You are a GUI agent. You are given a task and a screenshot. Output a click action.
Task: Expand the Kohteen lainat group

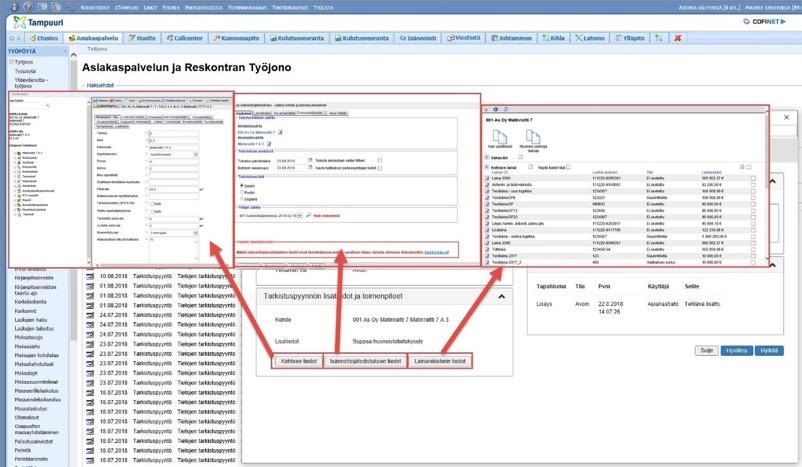[x=487, y=167]
